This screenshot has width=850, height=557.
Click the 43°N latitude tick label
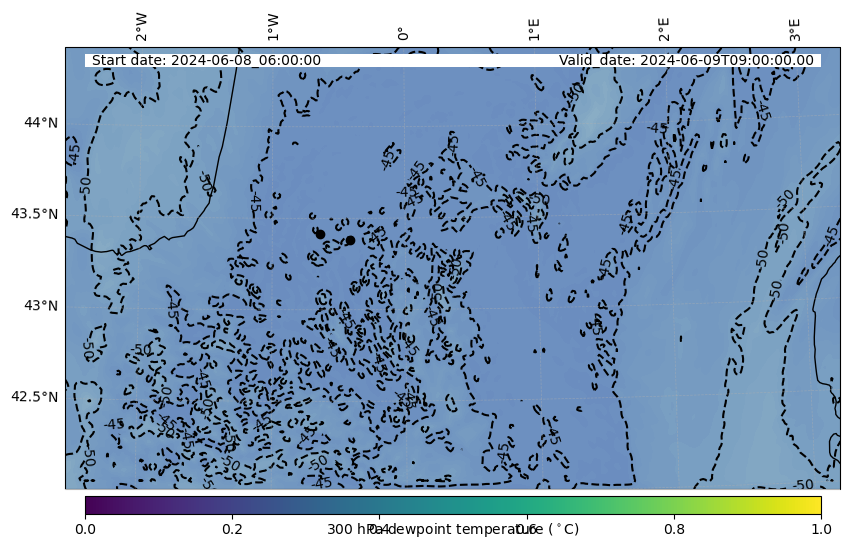point(41,306)
